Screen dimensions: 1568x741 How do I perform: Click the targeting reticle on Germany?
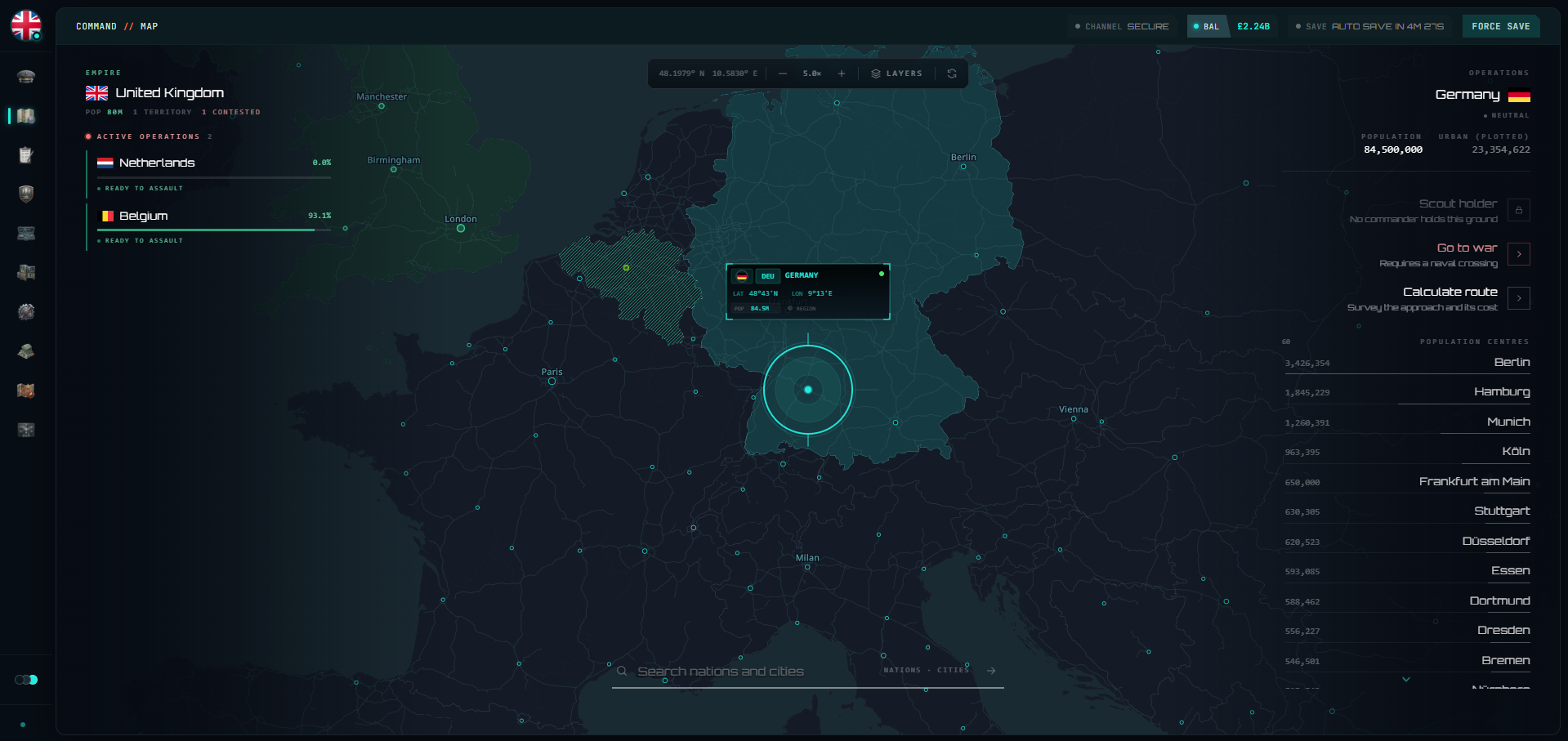tap(808, 390)
